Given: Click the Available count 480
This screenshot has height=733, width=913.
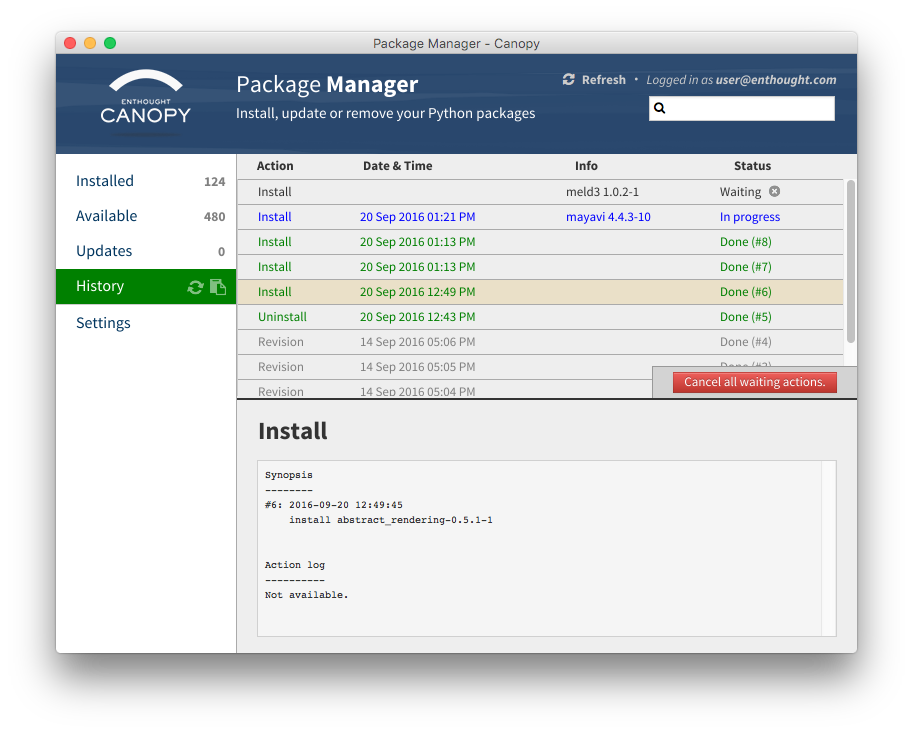Looking at the screenshot, I should 214,217.
